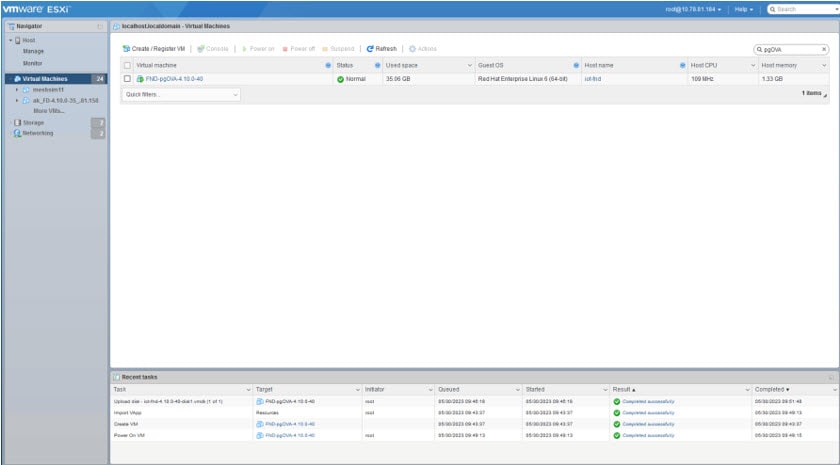
Task: Select Virtual Machines in the Navigator
Action: coord(45,79)
